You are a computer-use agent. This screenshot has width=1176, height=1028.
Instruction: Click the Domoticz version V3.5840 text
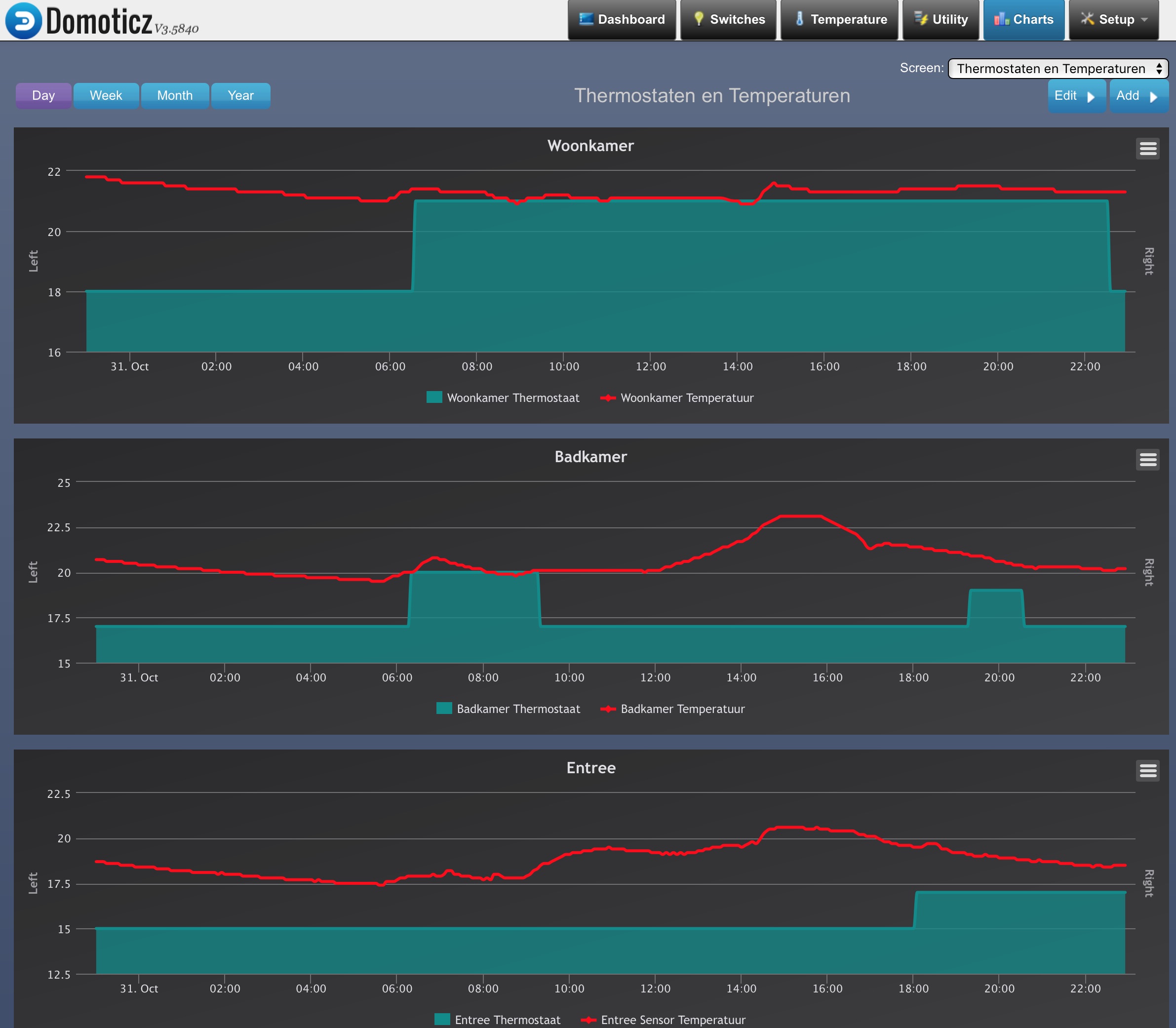tap(176, 29)
